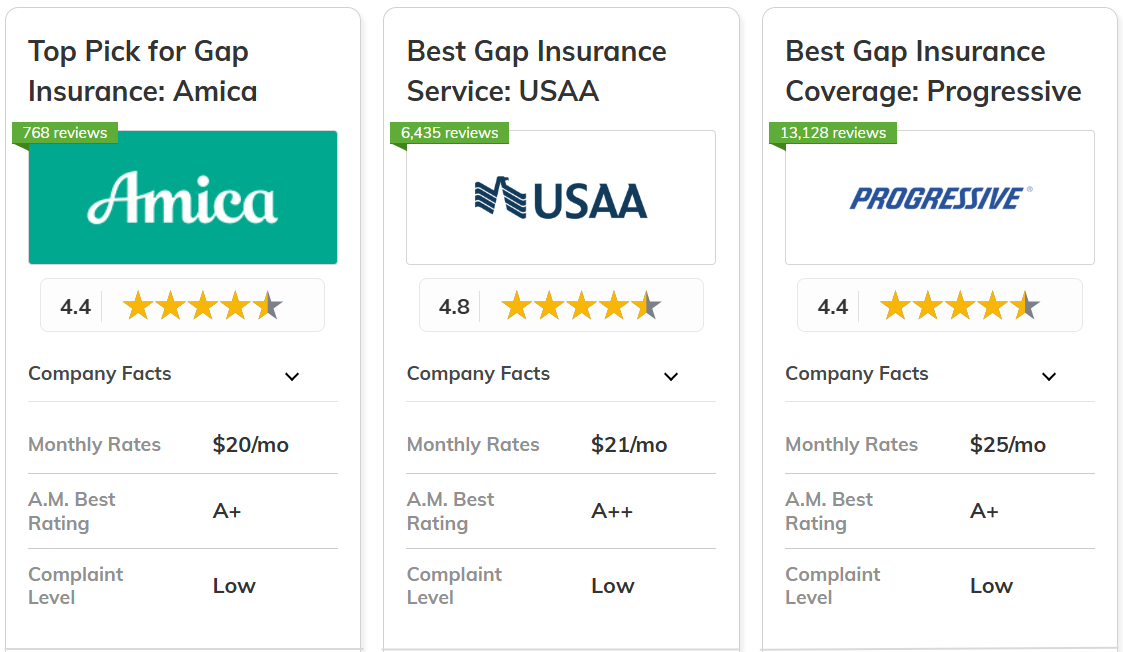
Task: Click the Progressive logo image
Action: (x=940, y=197)
